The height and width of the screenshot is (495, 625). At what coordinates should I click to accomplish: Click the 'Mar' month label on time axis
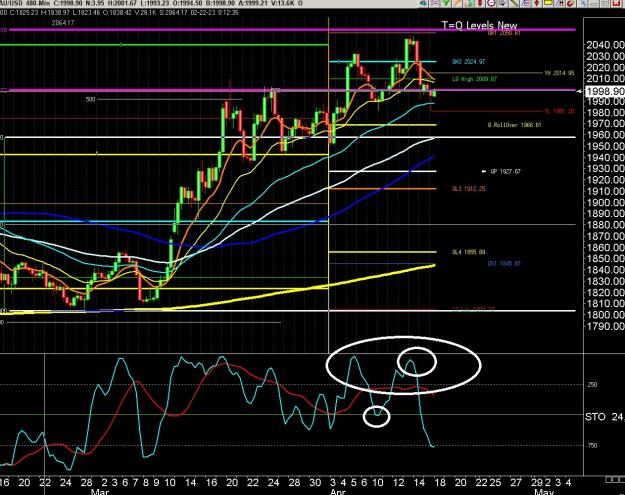point(100,492)
